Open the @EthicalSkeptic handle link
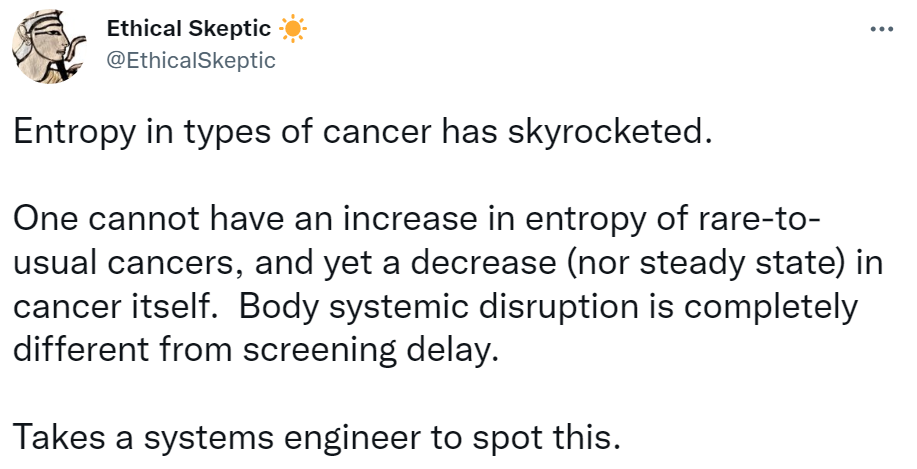 point(190,60)
